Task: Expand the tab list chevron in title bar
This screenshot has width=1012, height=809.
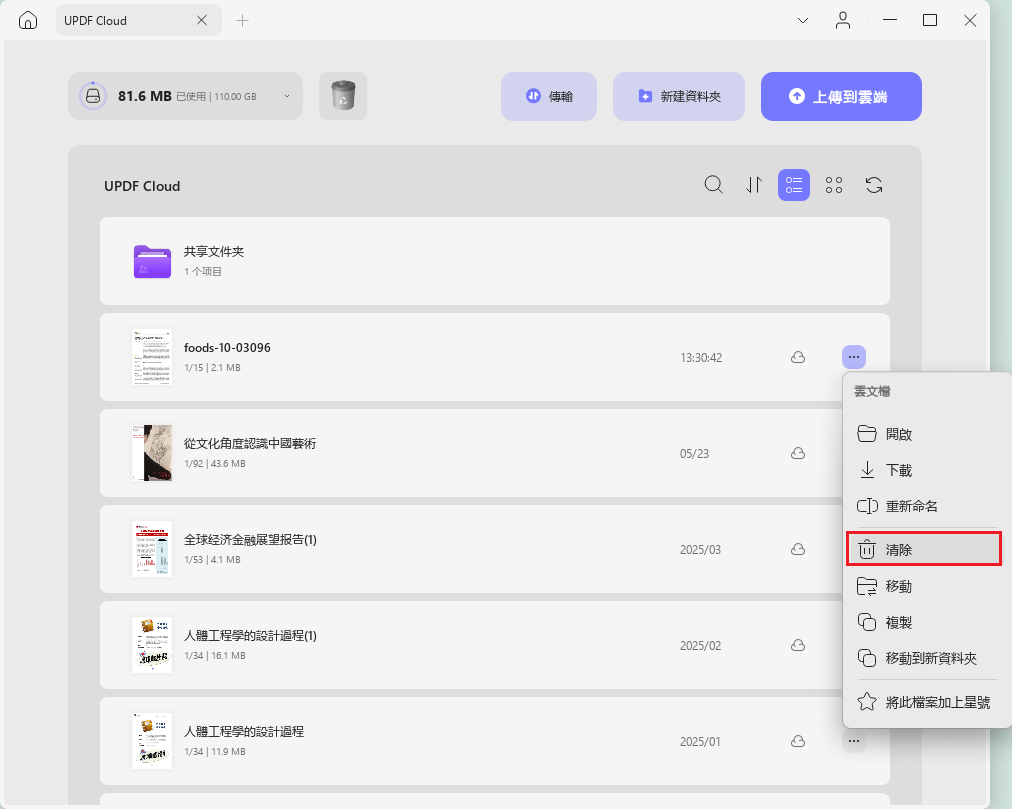Action: (x=803, y=21)
